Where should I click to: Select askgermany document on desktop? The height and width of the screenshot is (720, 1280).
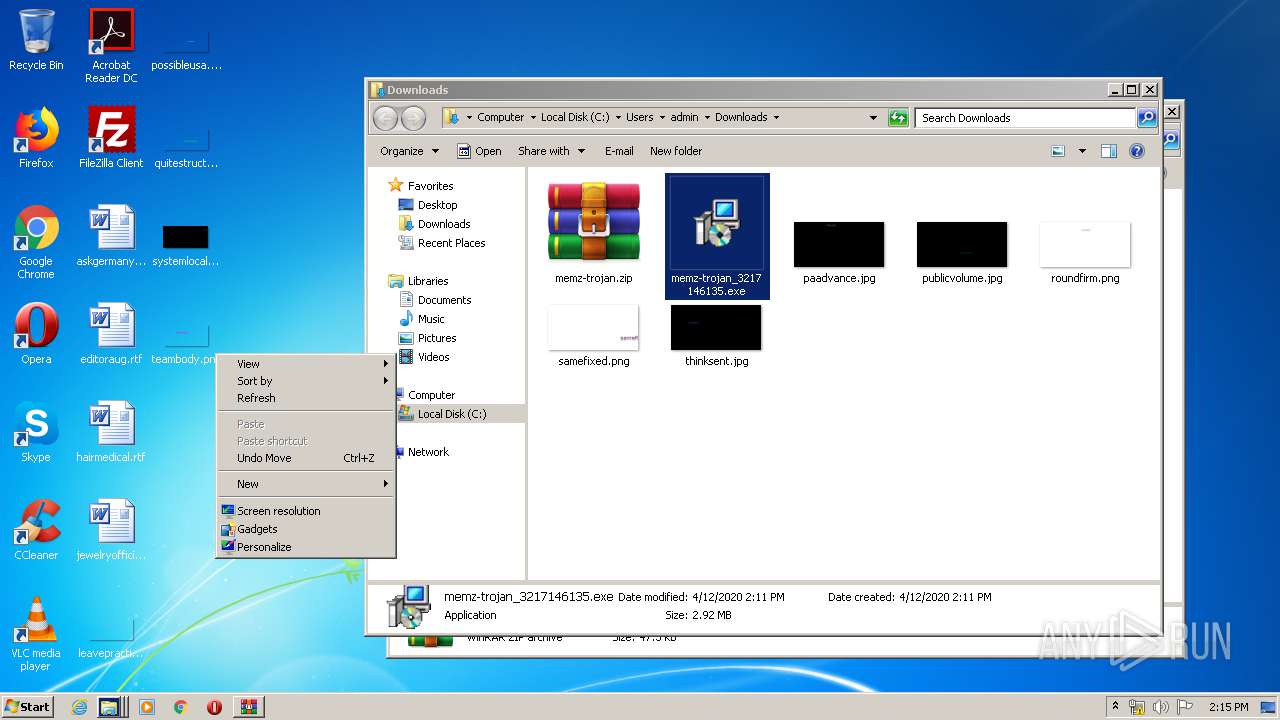pyautogui.click(x=111, y=236)
